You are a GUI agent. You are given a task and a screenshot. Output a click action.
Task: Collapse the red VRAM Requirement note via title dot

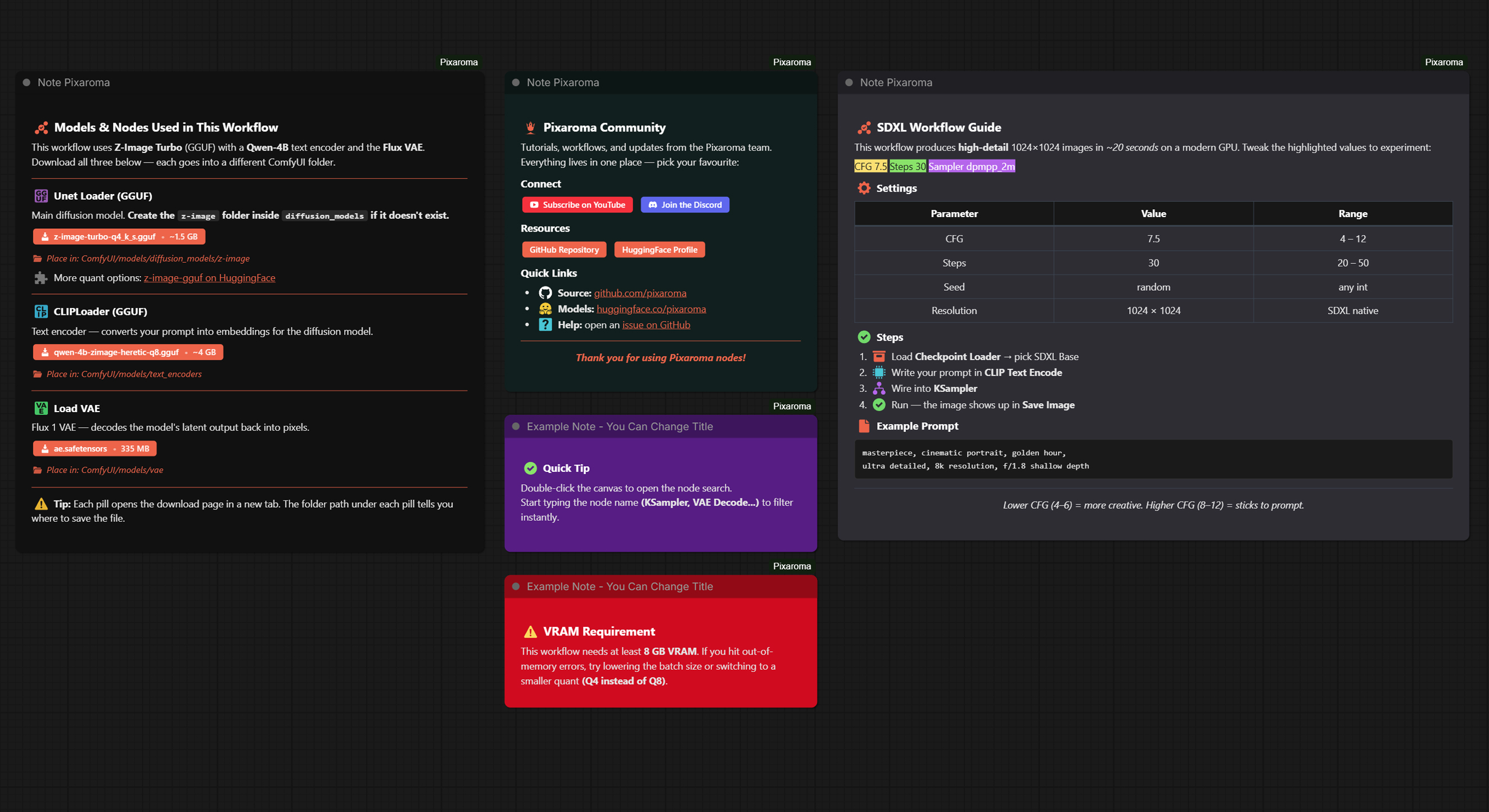(x=516, y=587)
